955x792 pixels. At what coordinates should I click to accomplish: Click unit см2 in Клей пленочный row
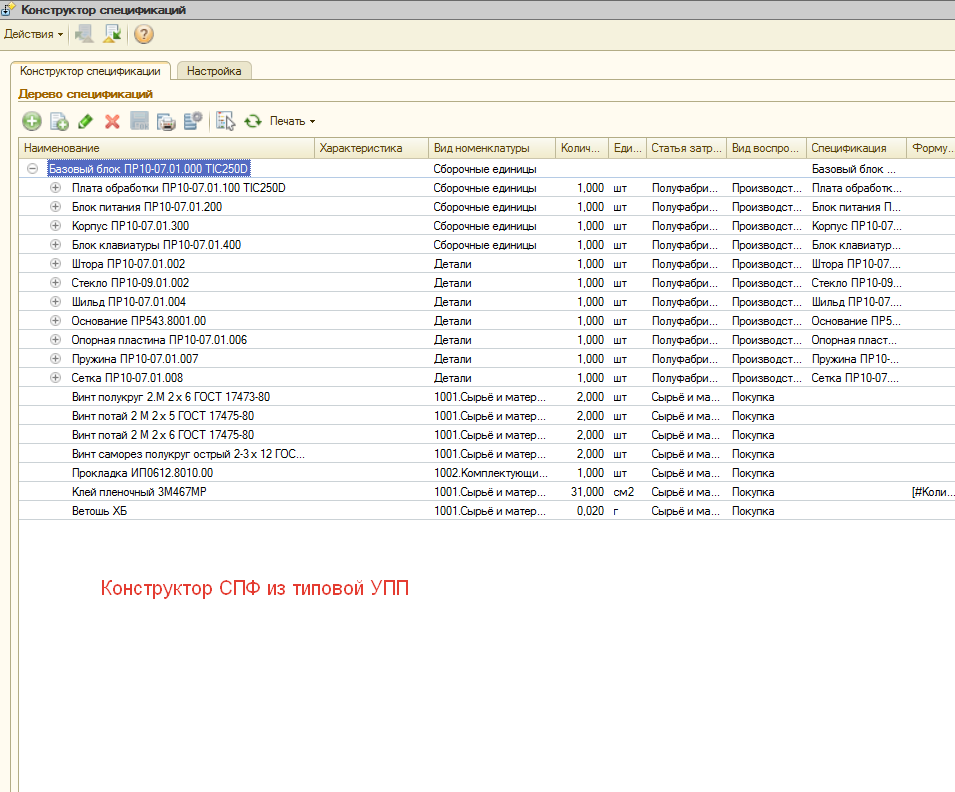click(x=624, y=492)
